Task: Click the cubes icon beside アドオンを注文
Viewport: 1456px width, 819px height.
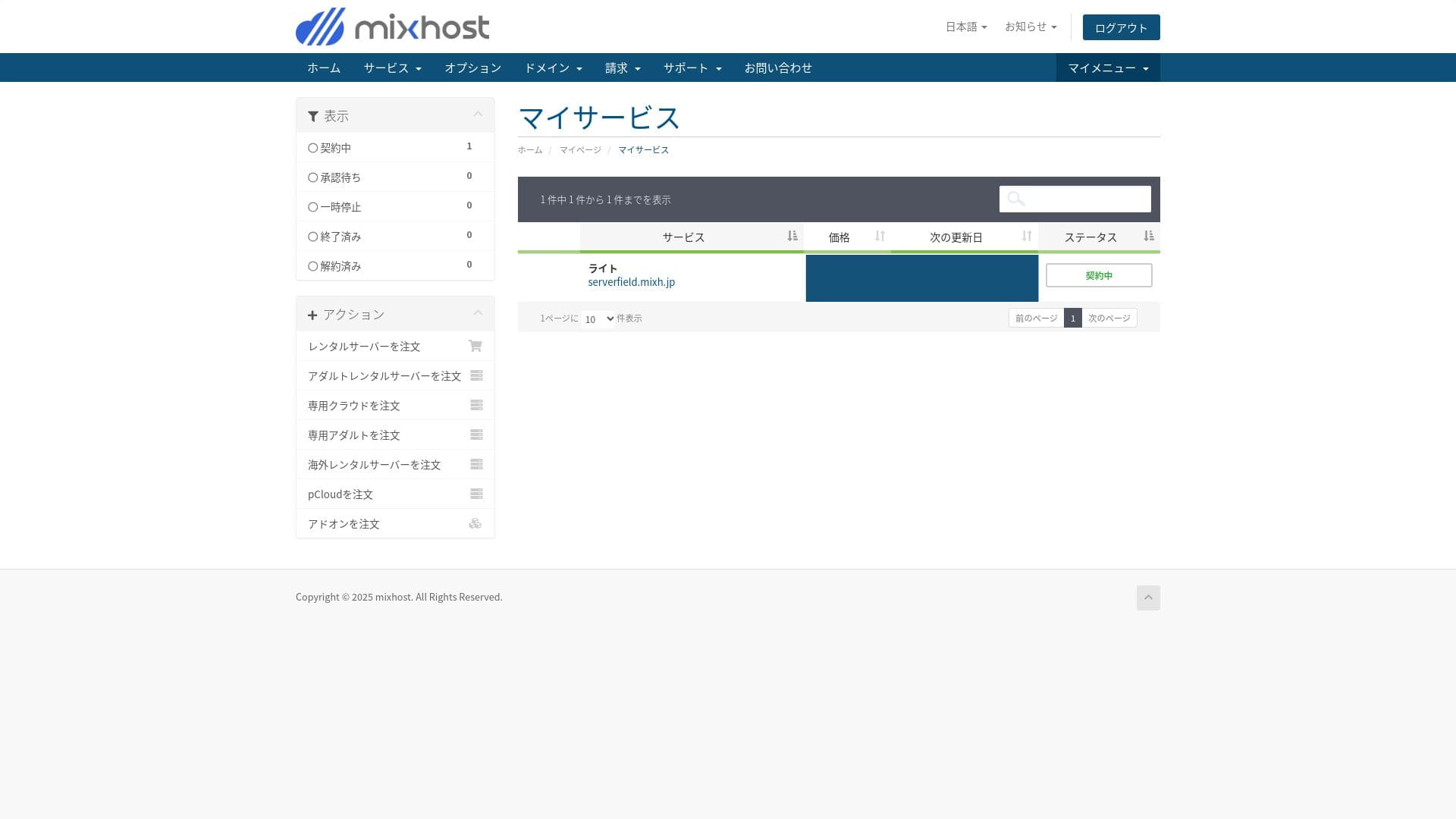Action: pos(475,523)
